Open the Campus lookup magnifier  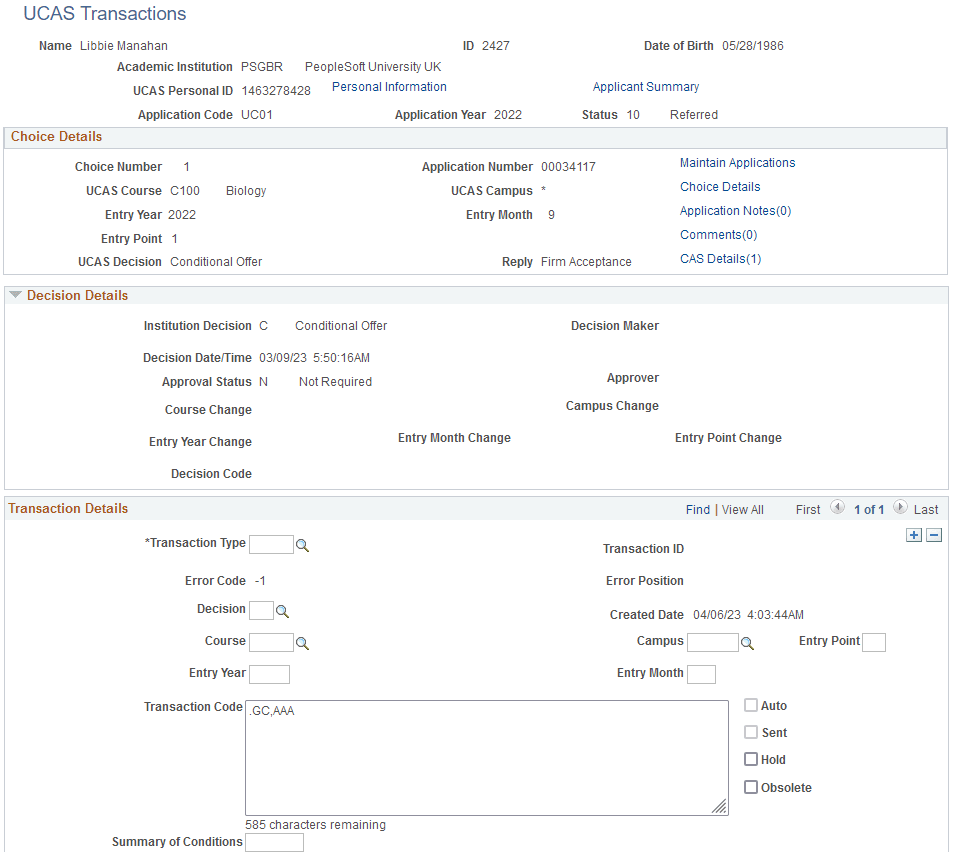coord(747,641)
